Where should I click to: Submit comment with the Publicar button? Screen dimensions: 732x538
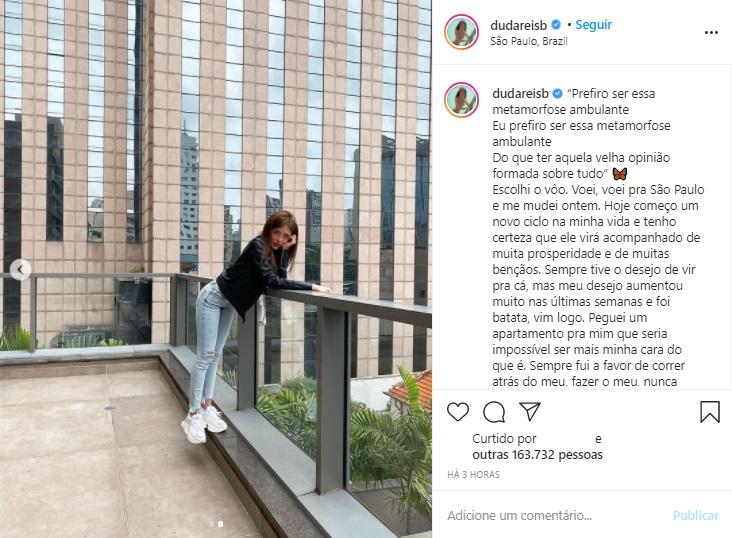[x=696, y=515]
